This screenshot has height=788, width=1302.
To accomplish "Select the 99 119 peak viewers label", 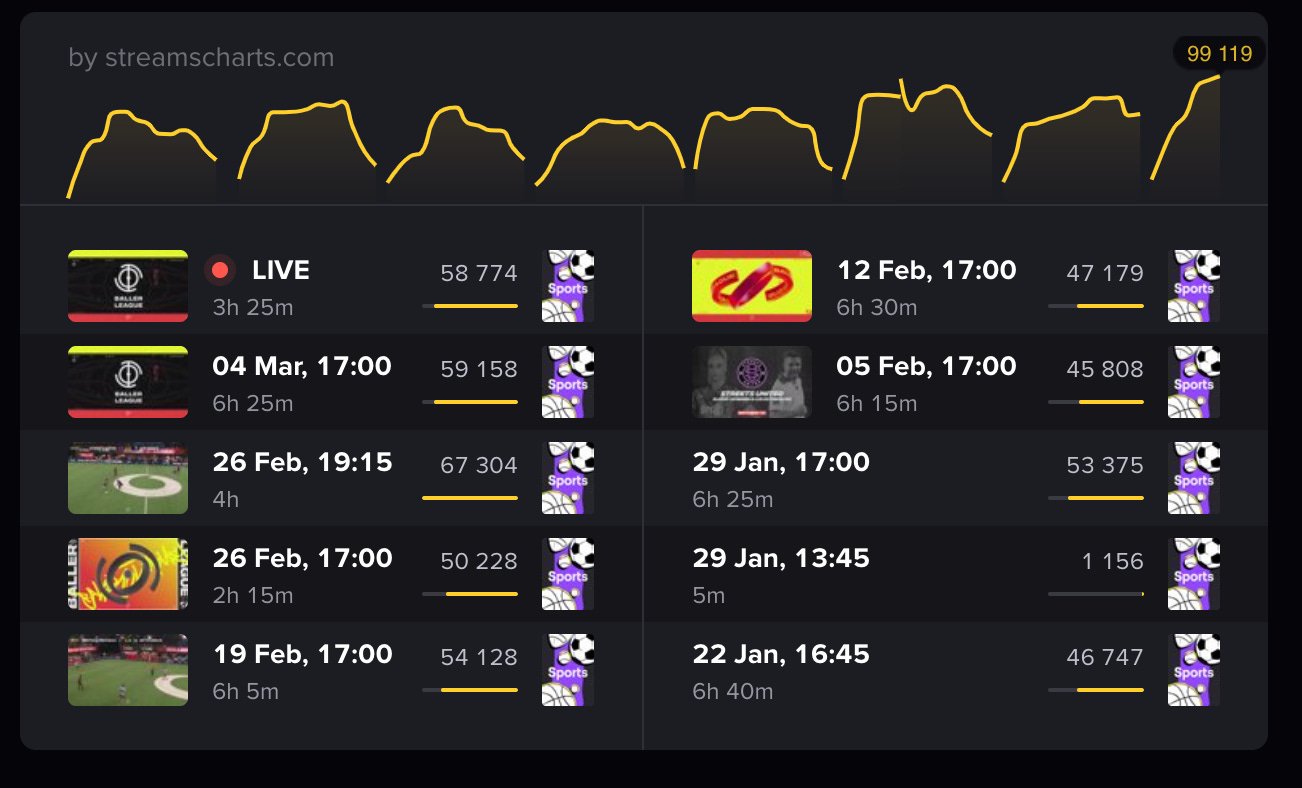I will [1219, 54].
